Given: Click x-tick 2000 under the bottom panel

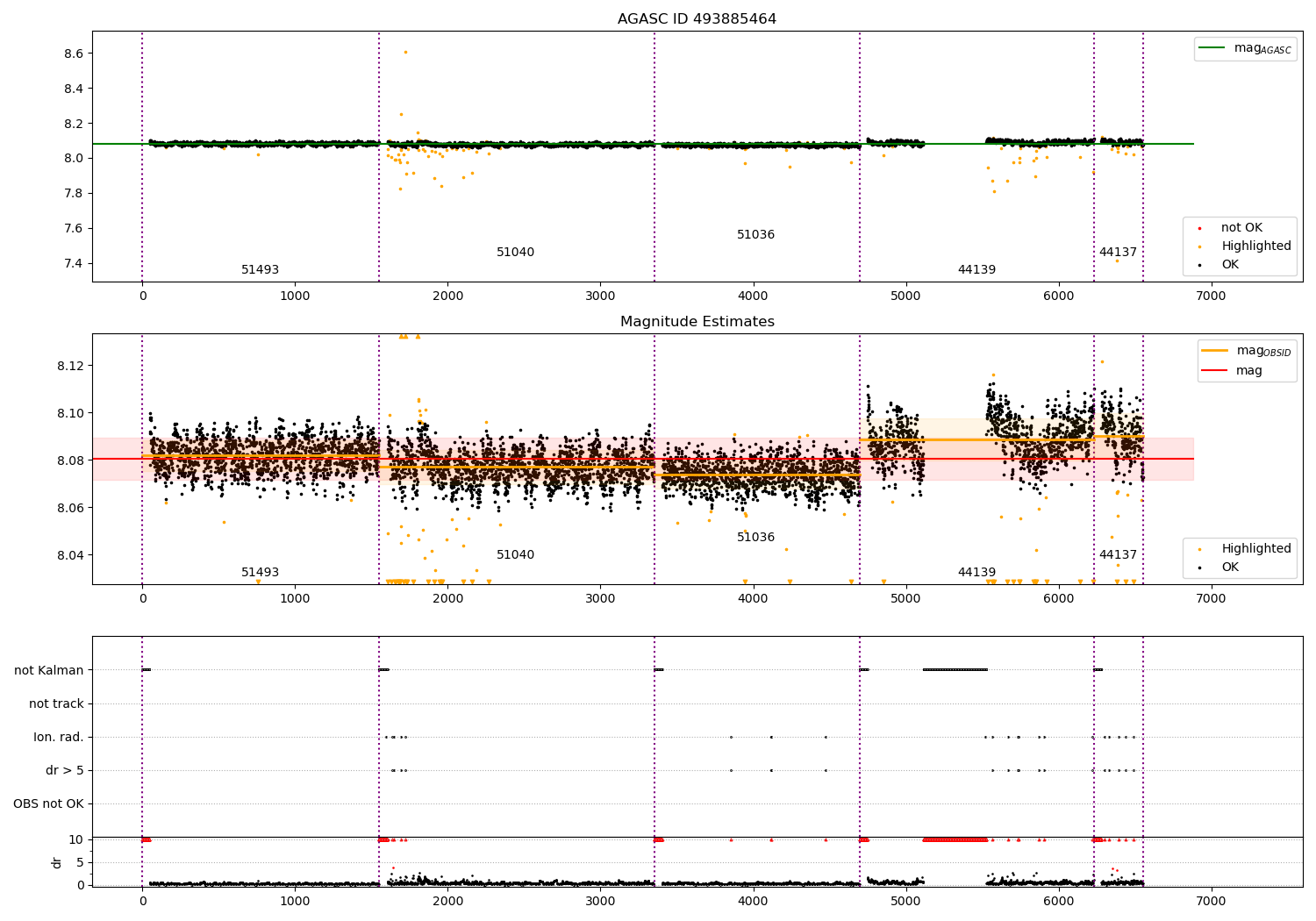Looking at the screenshot, I should [447, 902].
